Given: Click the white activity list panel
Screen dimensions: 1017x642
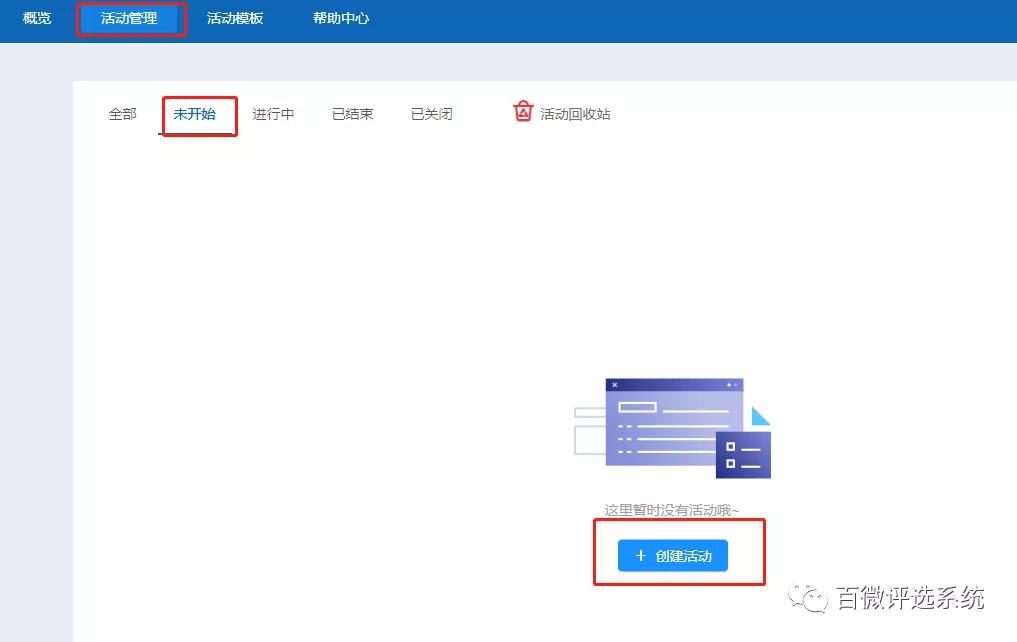Looking at the screenshot, I should pos(300,300).
